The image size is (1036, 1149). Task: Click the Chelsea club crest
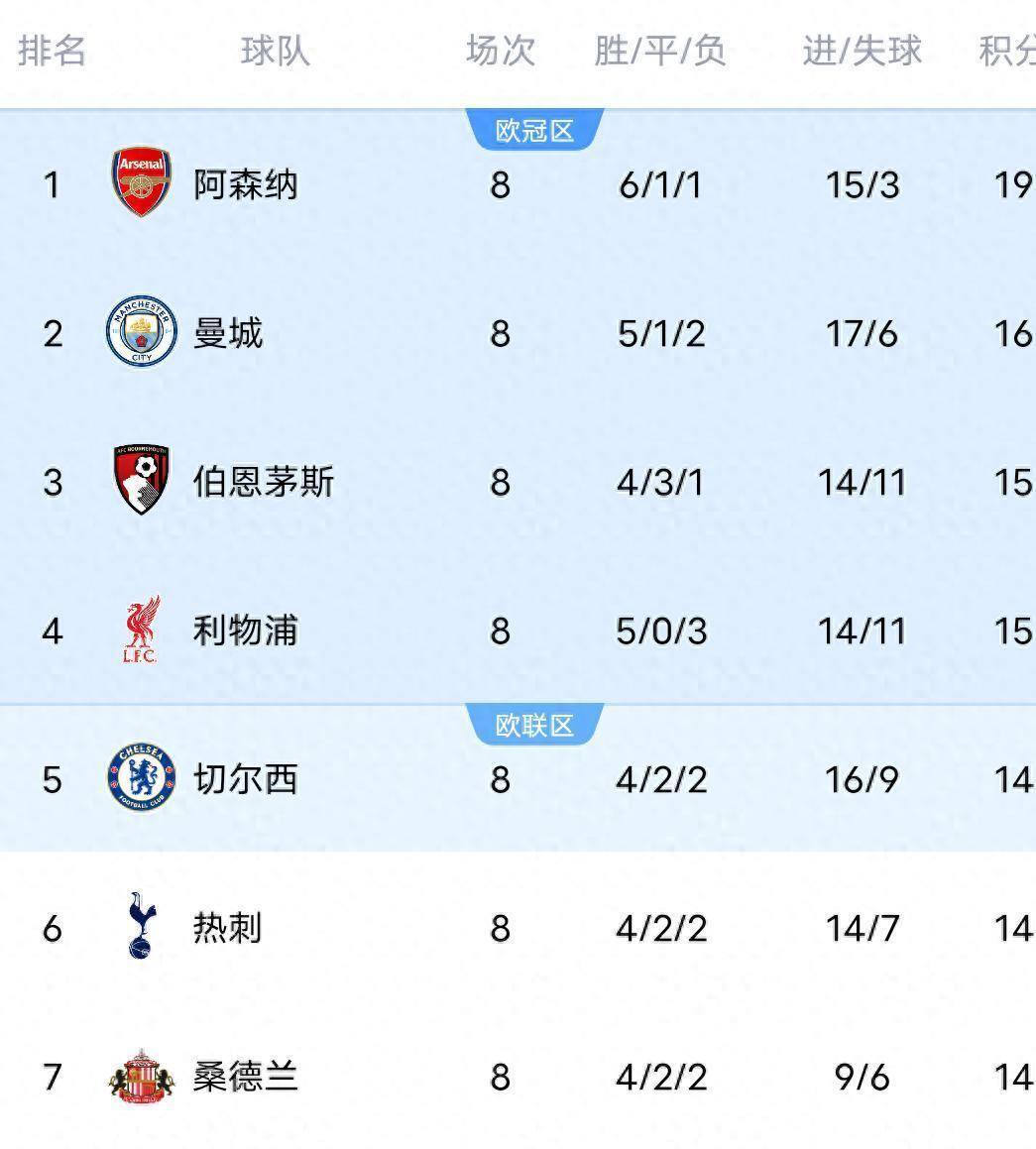[141, 778]
